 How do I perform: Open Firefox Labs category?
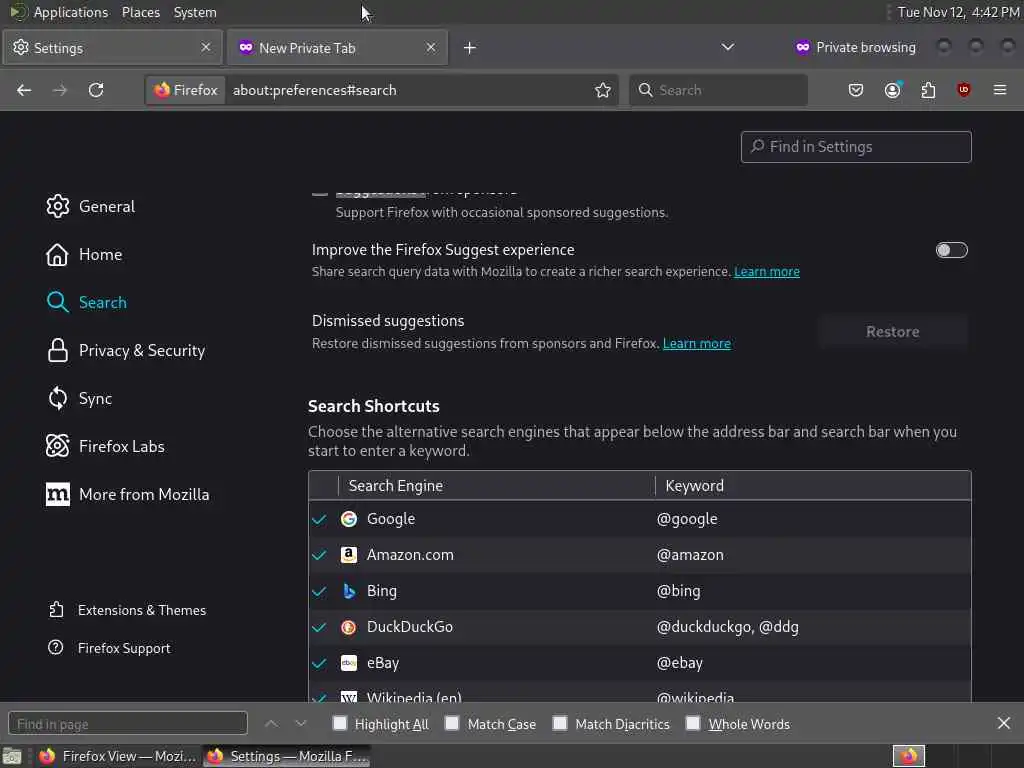[x=105, y=447]
